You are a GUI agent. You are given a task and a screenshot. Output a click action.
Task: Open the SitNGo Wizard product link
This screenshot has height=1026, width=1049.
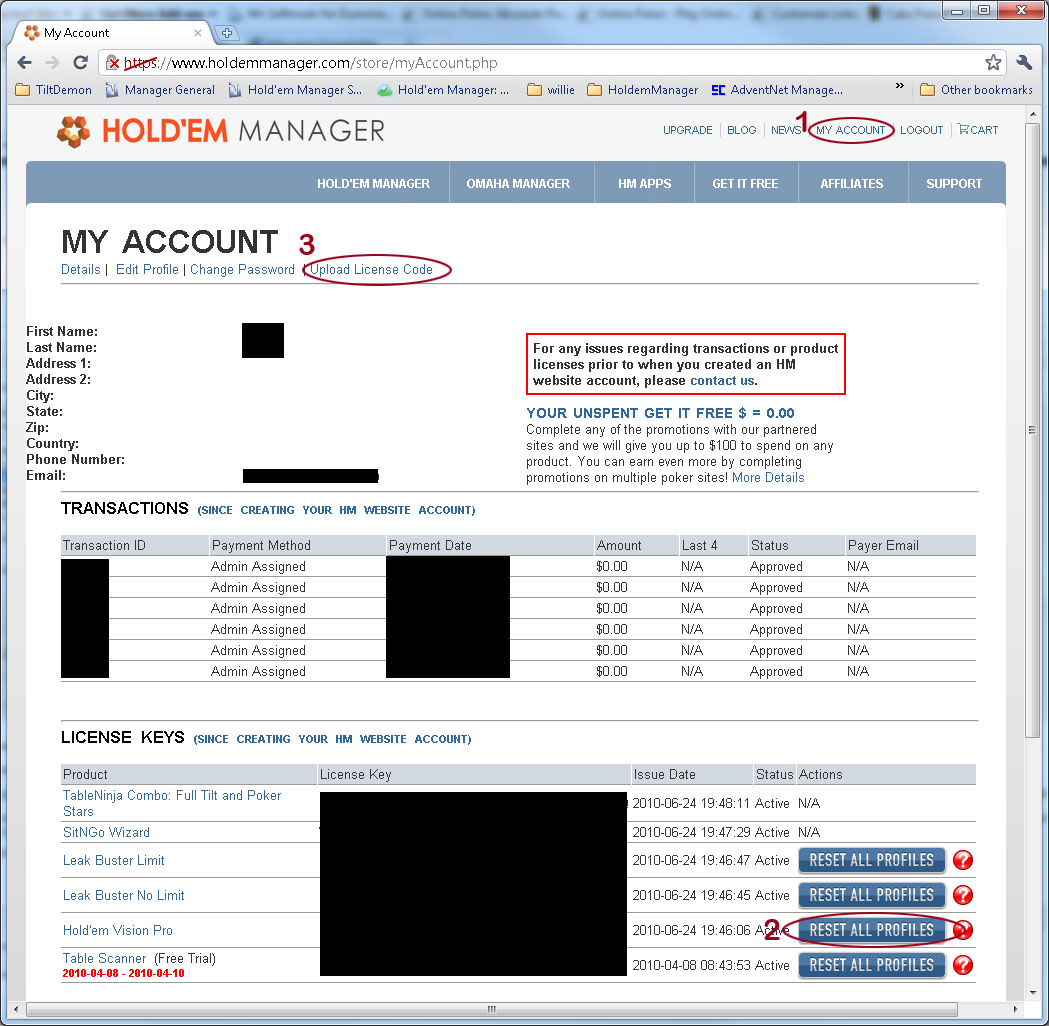click(106, 832)
